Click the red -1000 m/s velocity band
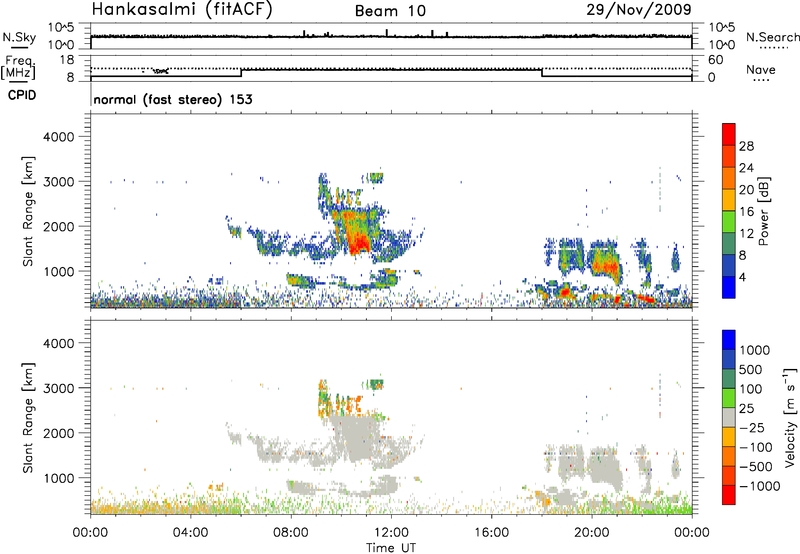The width and height of the screenshot is (800, 554). tap(729, 495)
